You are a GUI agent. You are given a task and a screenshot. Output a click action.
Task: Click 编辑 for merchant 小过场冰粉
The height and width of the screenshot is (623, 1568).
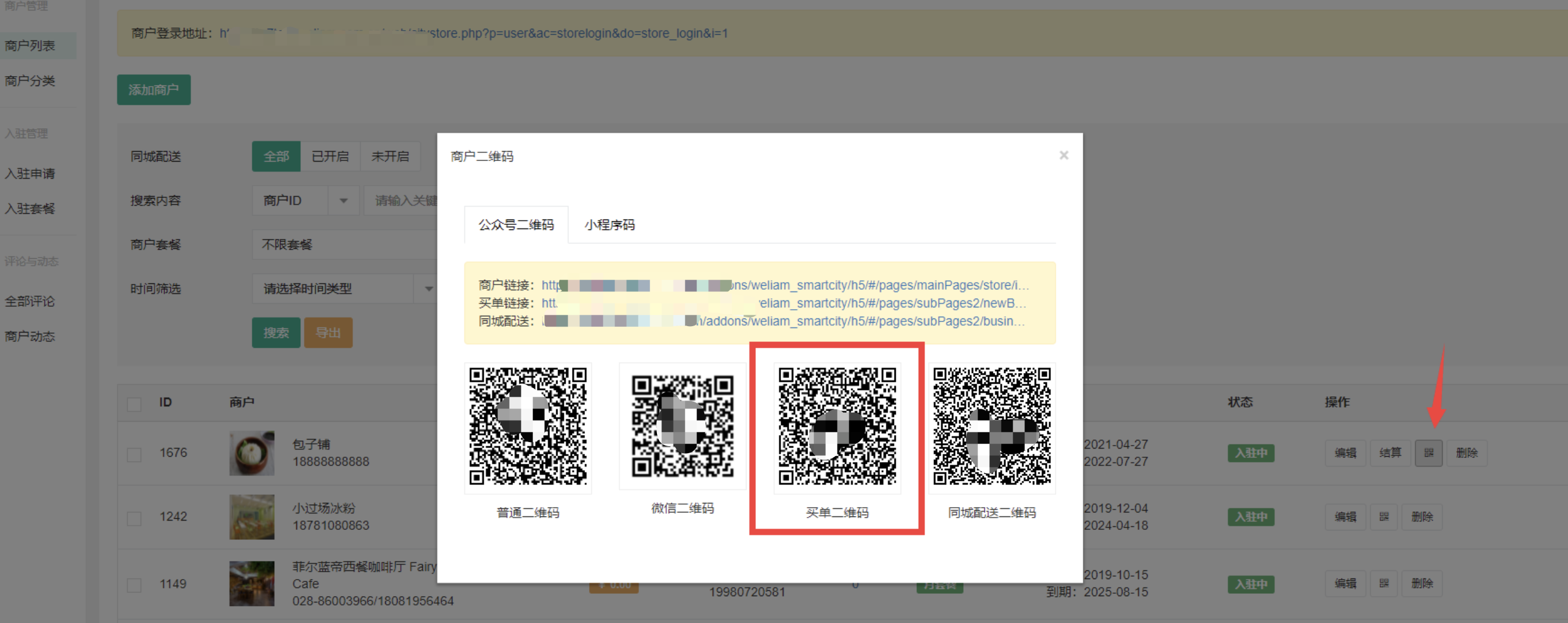coord(1346,517)
